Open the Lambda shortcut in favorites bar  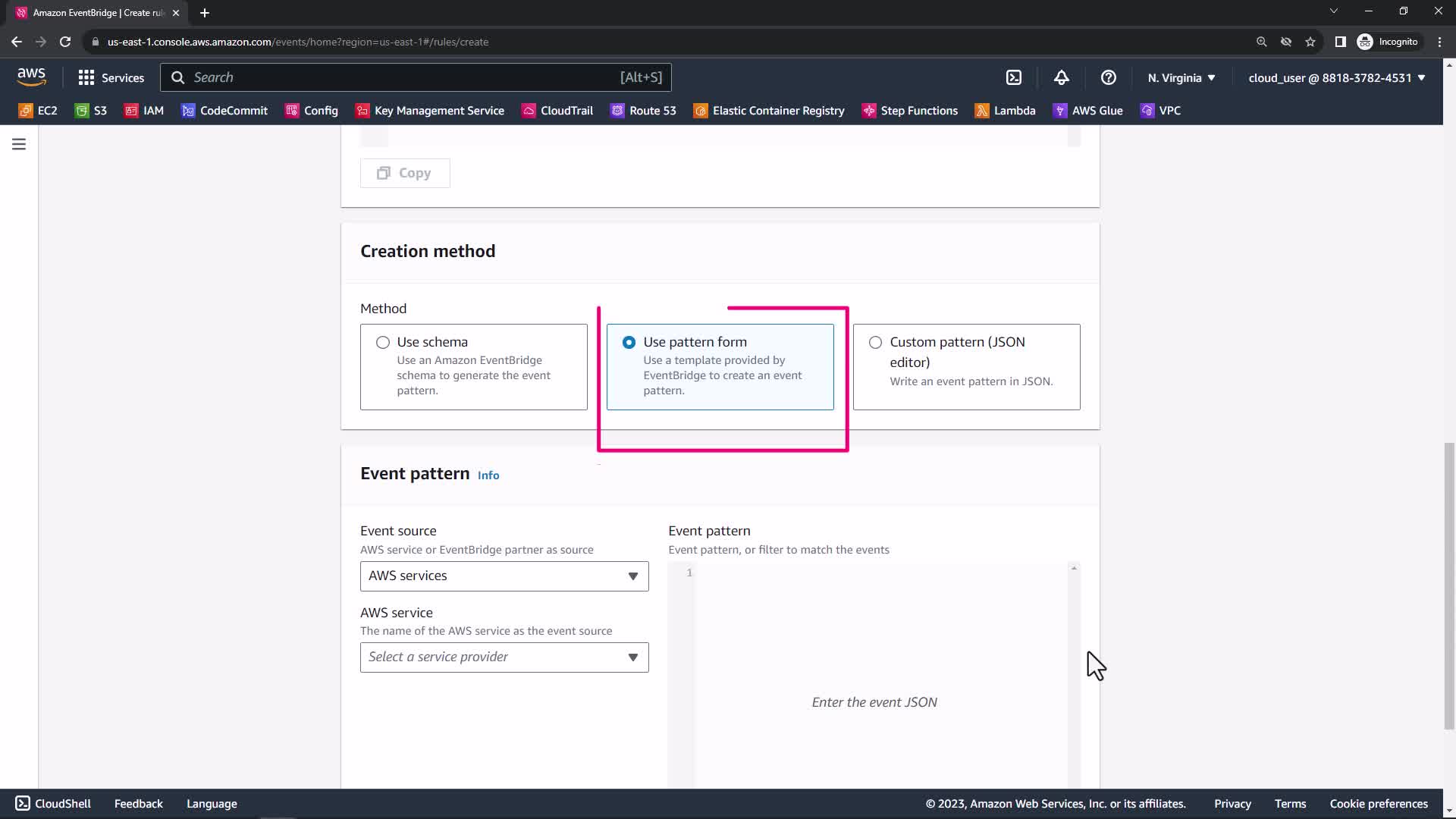pos(1005,111)
